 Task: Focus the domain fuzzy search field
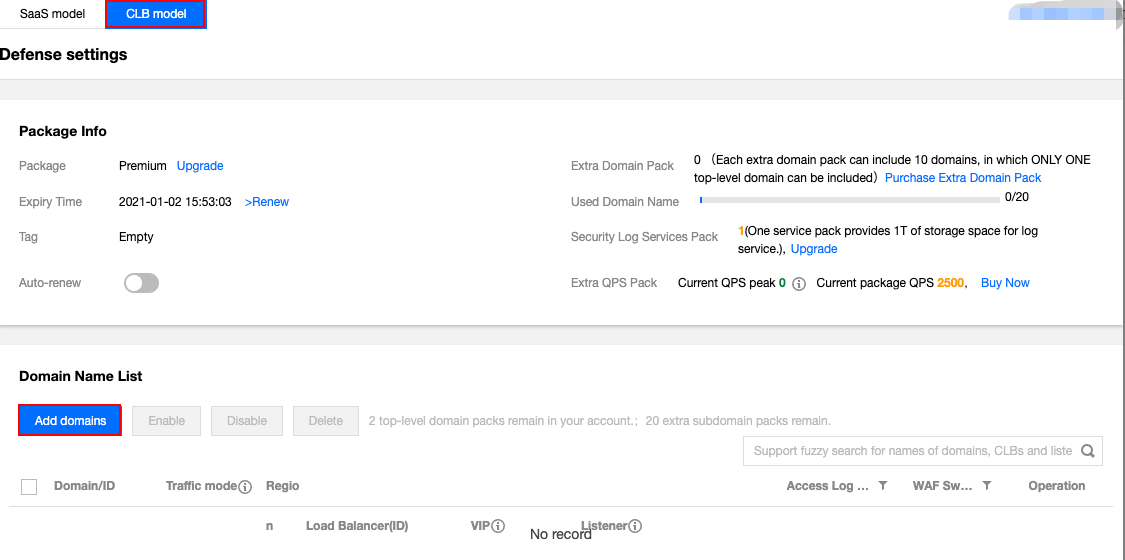click(x=912, y=451)
